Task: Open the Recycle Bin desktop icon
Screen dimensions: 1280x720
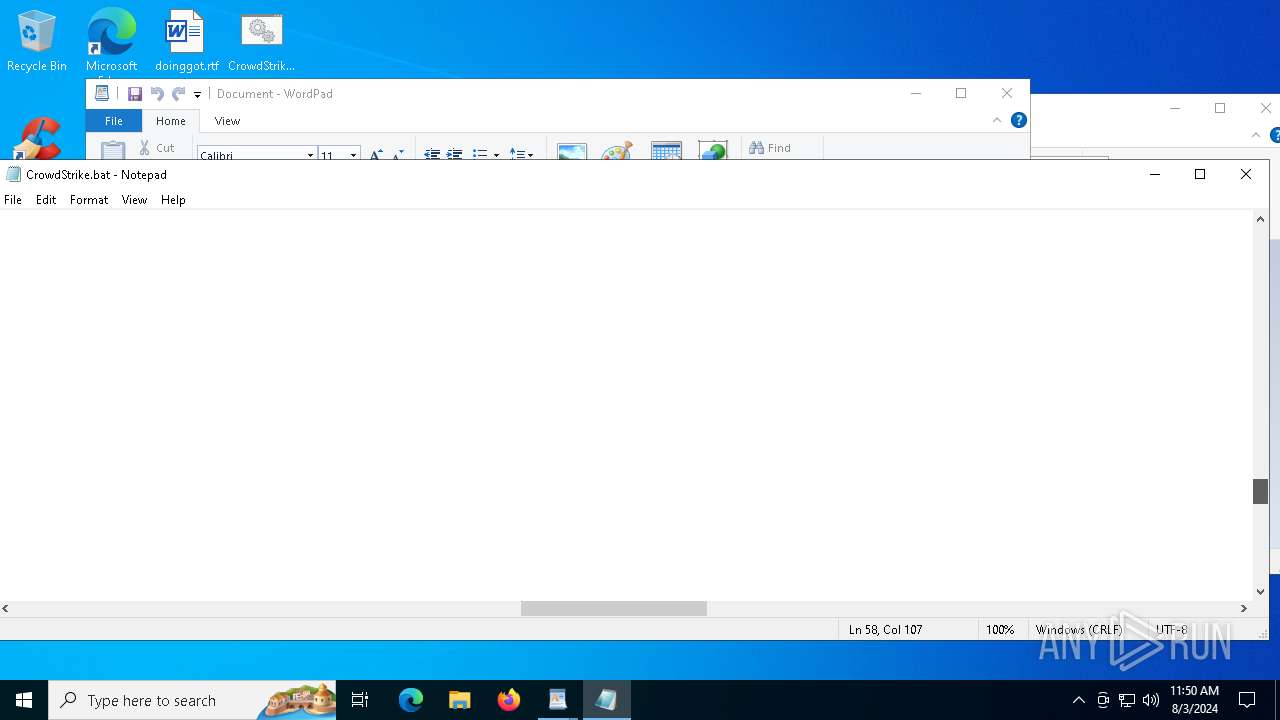Action: tap(37, 41)
